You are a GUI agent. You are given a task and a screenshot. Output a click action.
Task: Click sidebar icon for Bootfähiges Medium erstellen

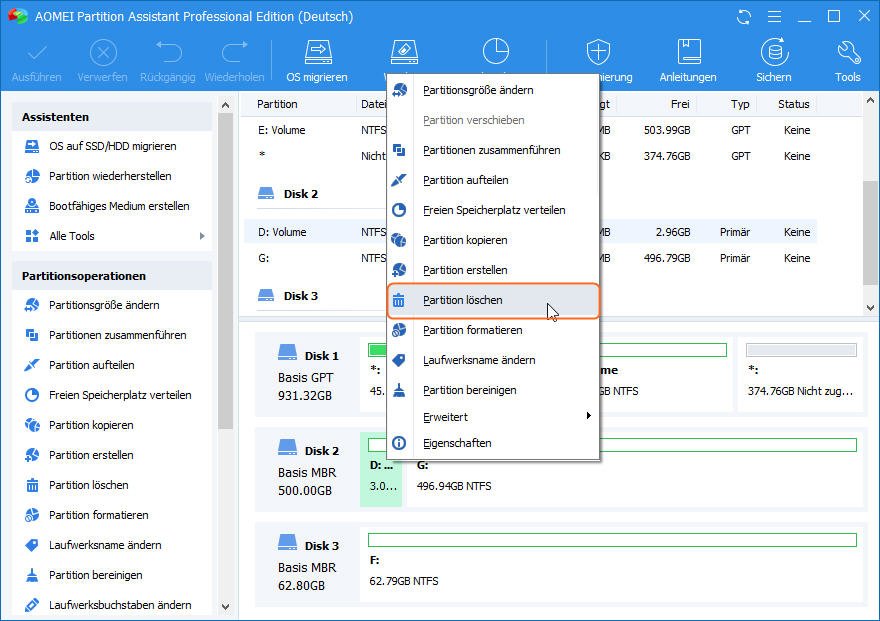33,206
